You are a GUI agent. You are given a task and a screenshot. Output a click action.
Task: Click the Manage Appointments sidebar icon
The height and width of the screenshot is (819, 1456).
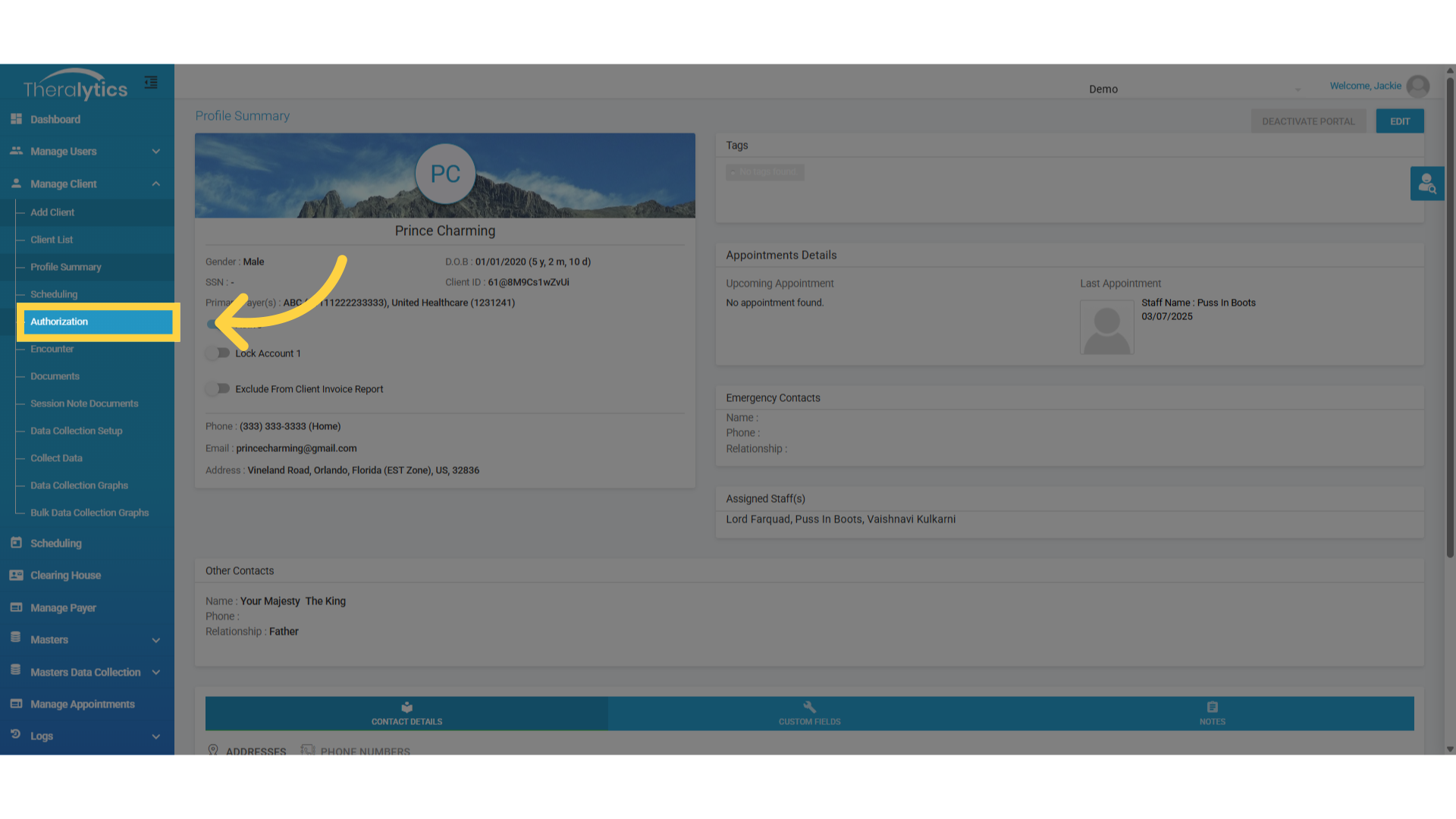coord(16,704)
